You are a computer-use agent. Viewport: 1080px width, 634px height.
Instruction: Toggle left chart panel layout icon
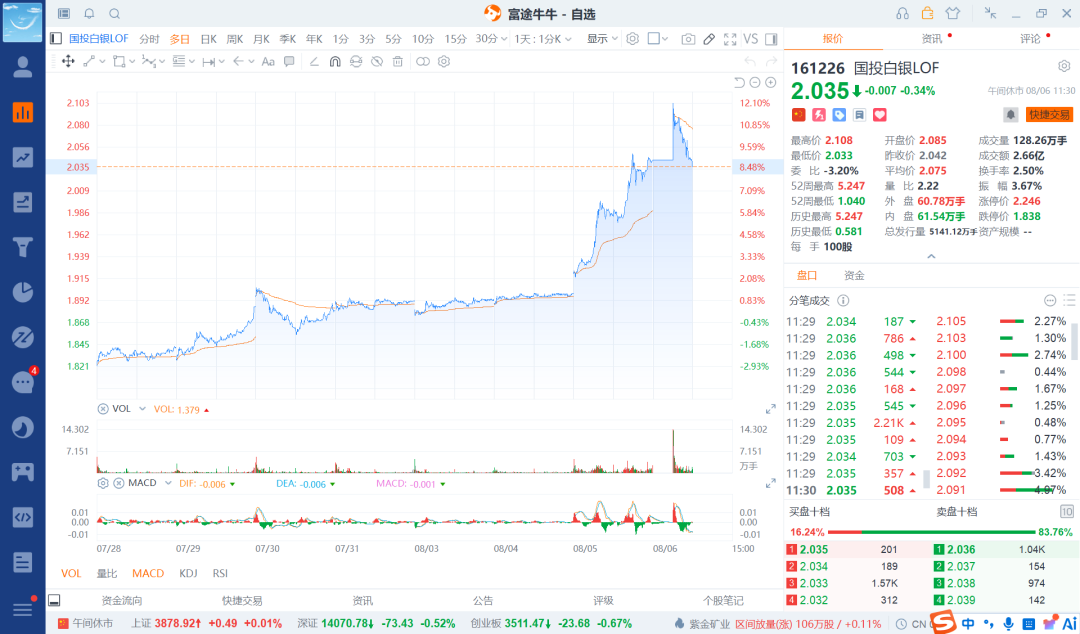[x=56, y=39]
